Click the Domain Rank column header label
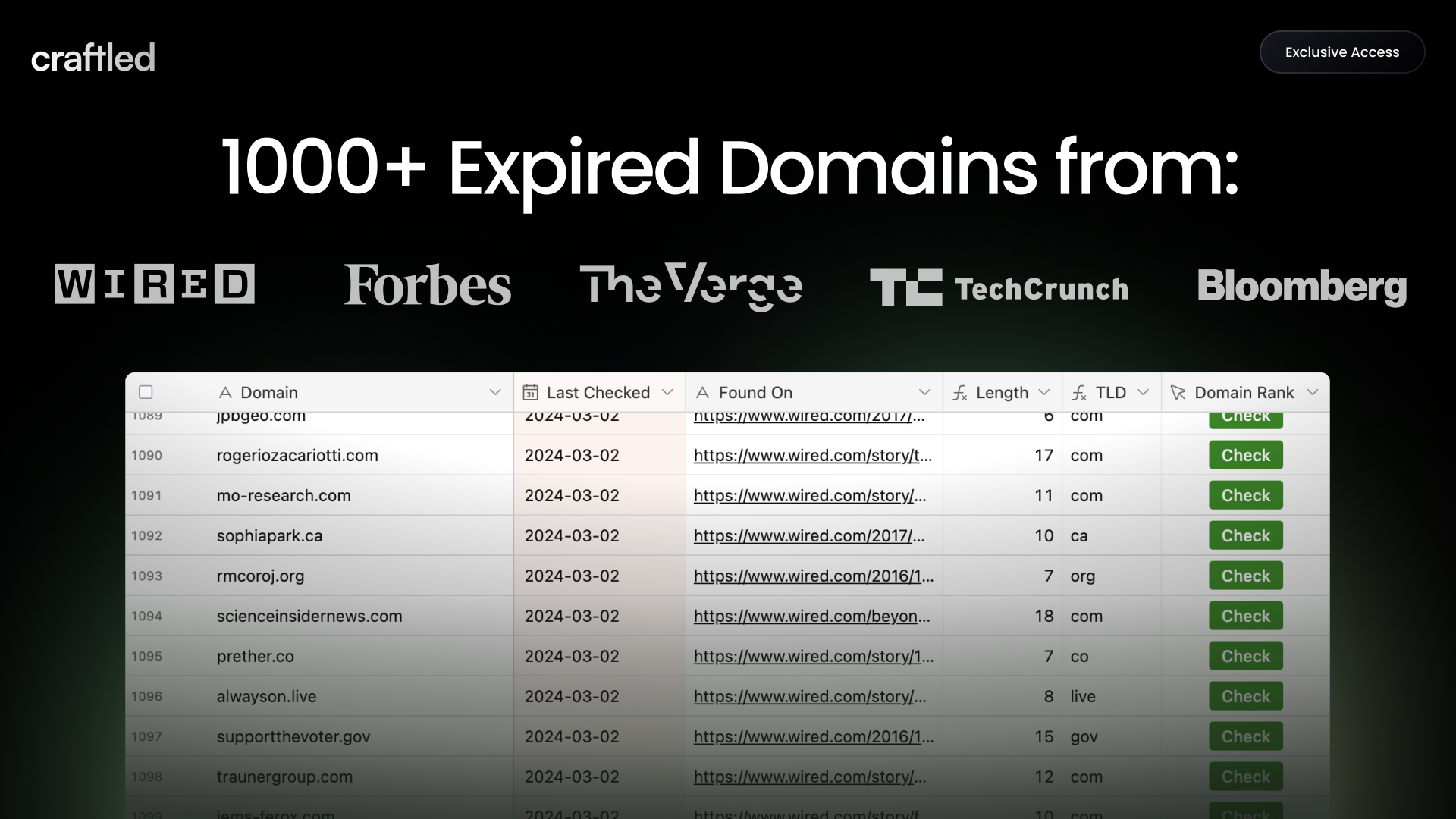1456x819 pixels. (1244, 393)
